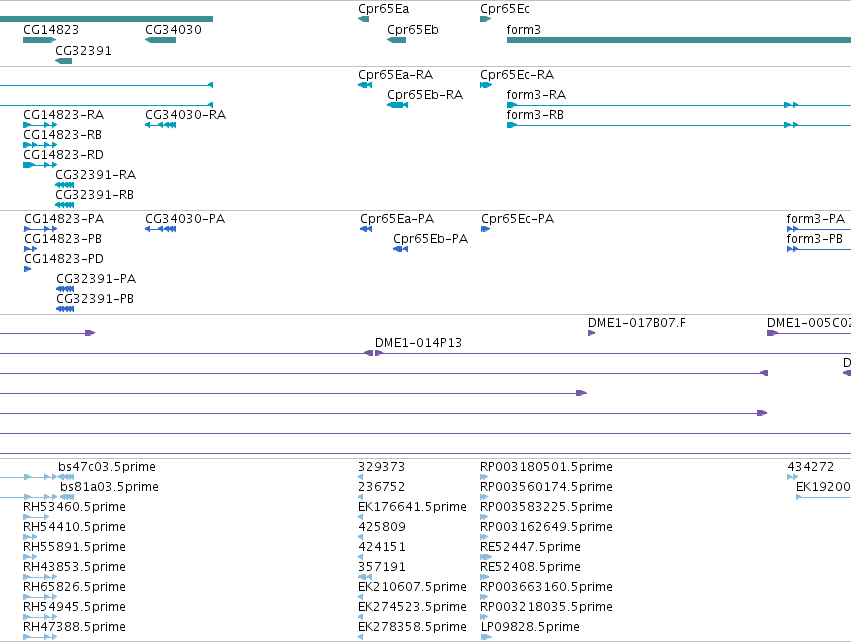Image resolution: width=851 pixels, height=642 pixels.
Task: Select the EK274523.5prime EST label
Action: click(x=412, y=607)
